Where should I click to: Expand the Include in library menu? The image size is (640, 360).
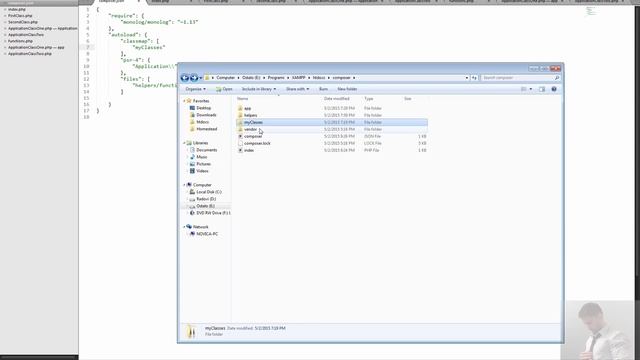tap(259, 89)
